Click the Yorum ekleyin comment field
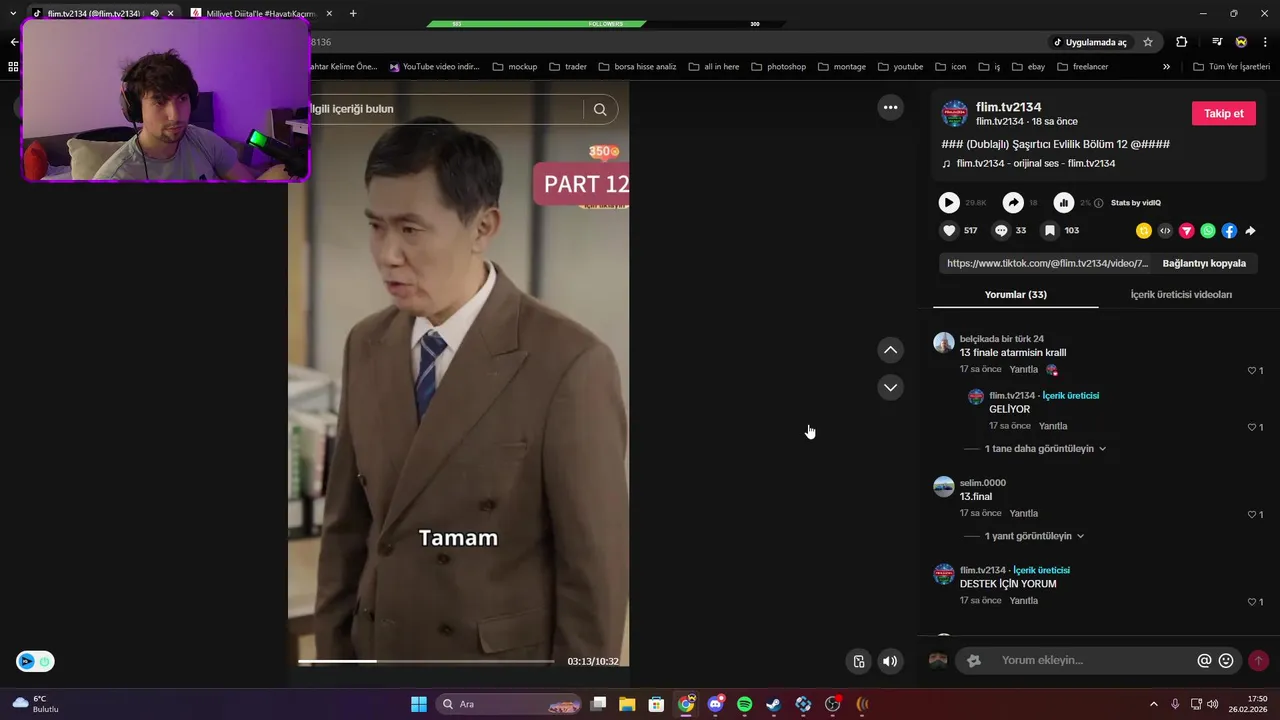The height and width of the screenshot is (720, 1280). pos(1096,660)
